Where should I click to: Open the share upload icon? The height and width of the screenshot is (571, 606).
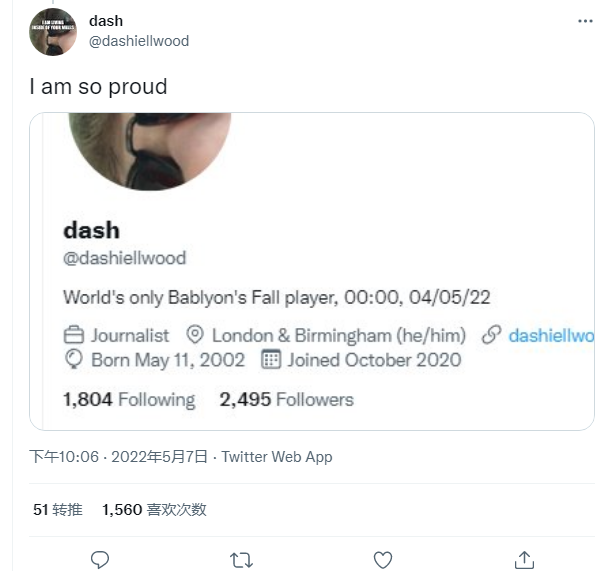[524, 559]
